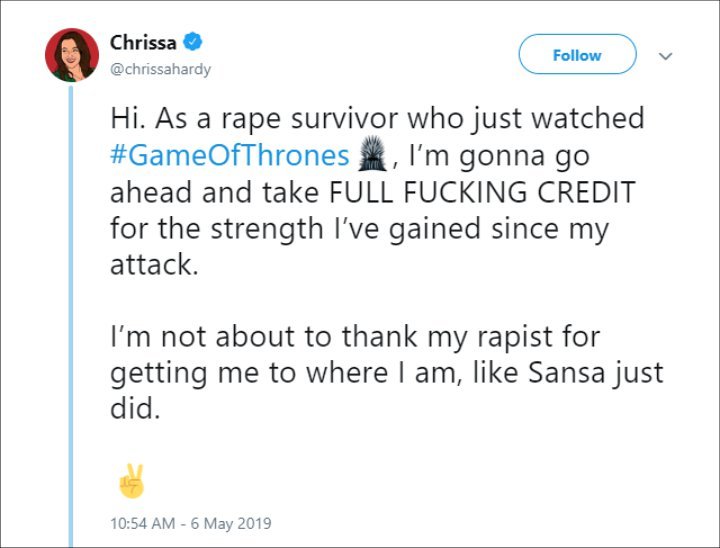Screen dimensions: 720x548
Task: Click the Chrissa display name
Action: point(143,43)
